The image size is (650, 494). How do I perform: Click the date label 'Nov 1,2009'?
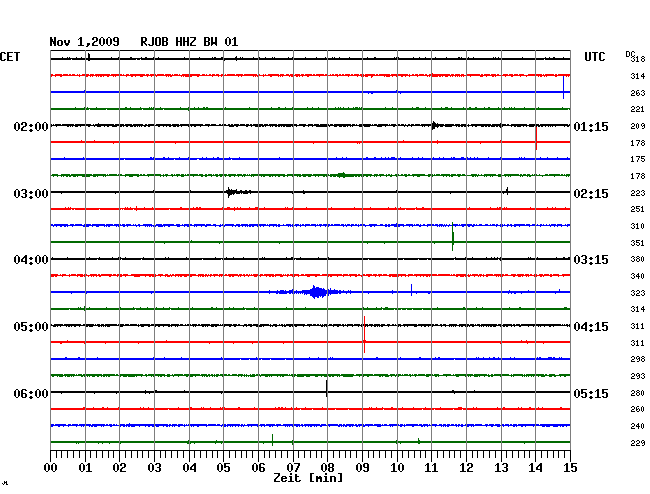point(84,42)
